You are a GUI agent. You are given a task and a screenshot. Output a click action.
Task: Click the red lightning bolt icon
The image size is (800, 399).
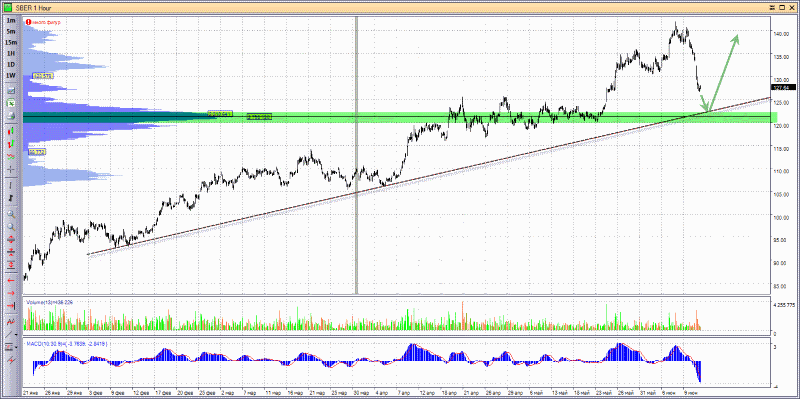point(11,360)
